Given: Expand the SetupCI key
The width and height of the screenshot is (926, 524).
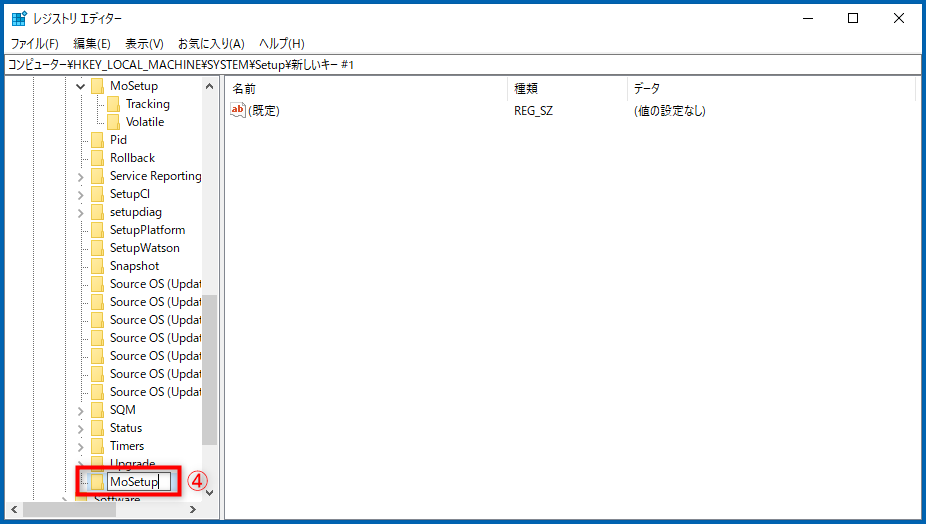Looking at the screenshot, I should coord(81,194).
